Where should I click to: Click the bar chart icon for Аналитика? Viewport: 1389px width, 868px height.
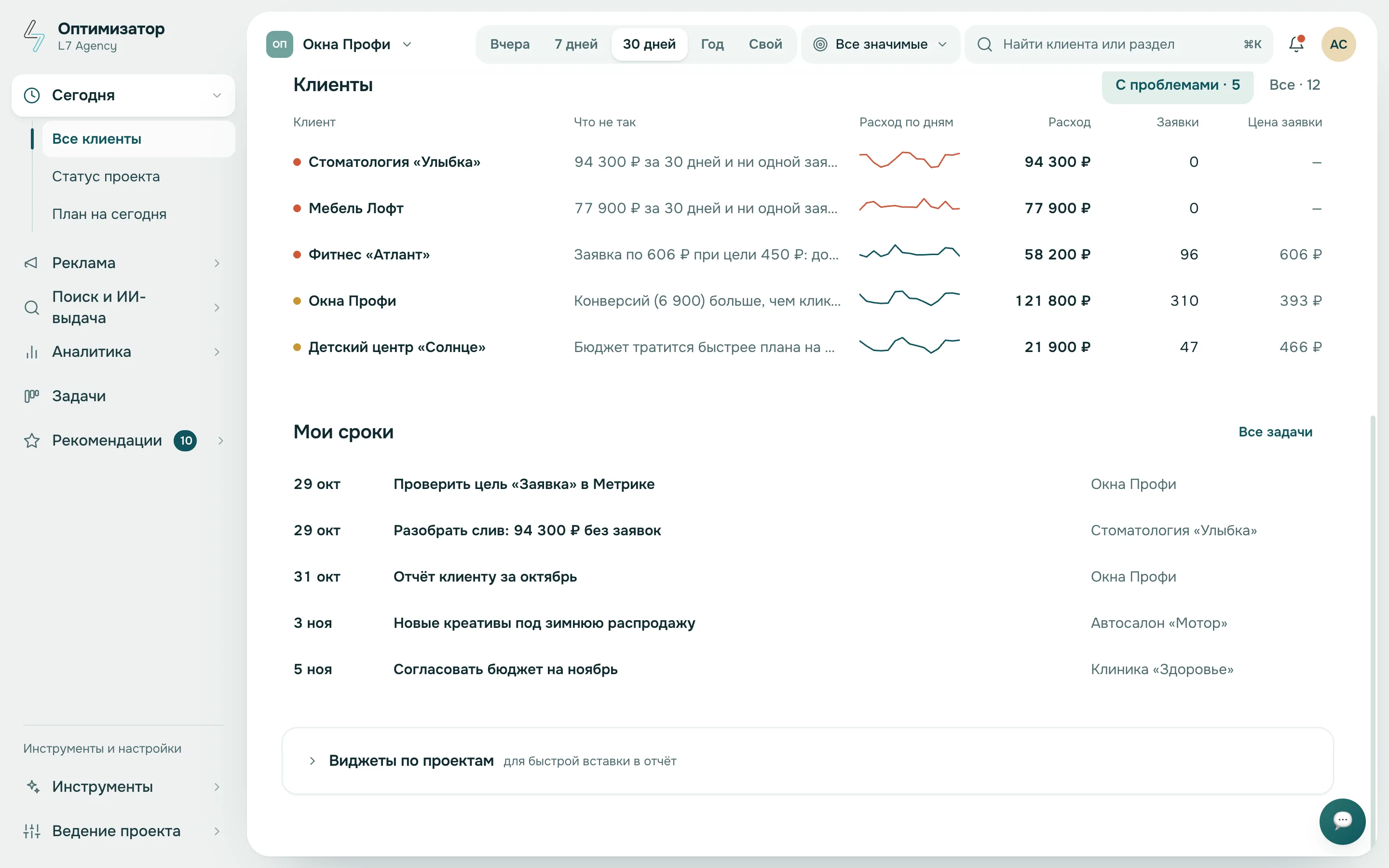coord(31,352)
